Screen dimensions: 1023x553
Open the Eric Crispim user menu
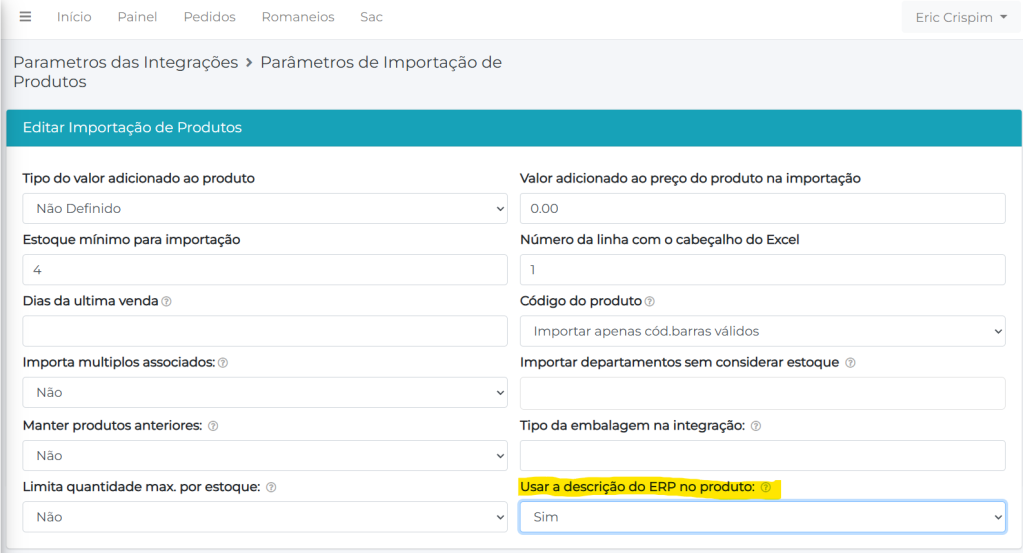960,17
